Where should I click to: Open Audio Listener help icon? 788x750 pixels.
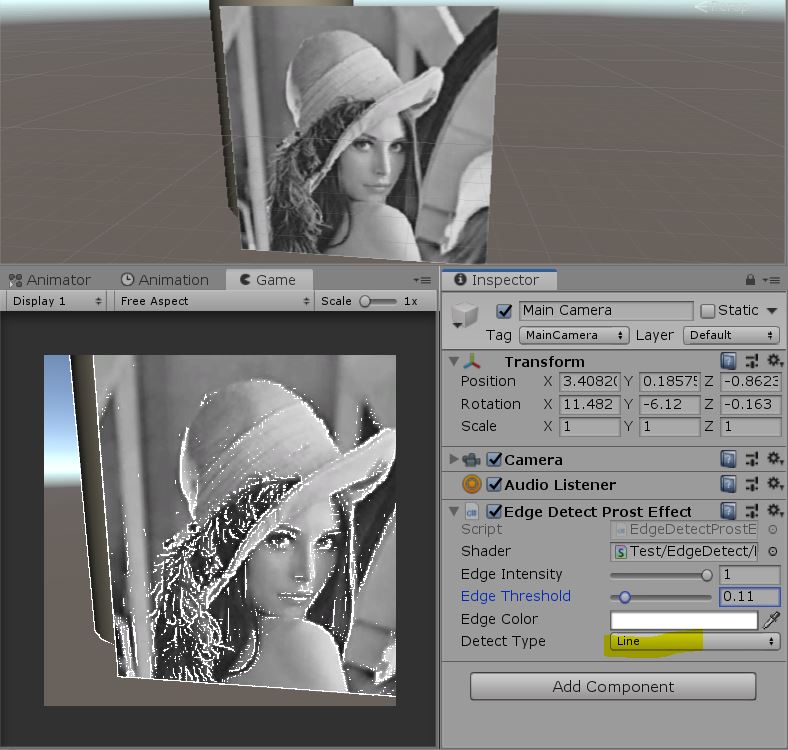coord(728,484)
